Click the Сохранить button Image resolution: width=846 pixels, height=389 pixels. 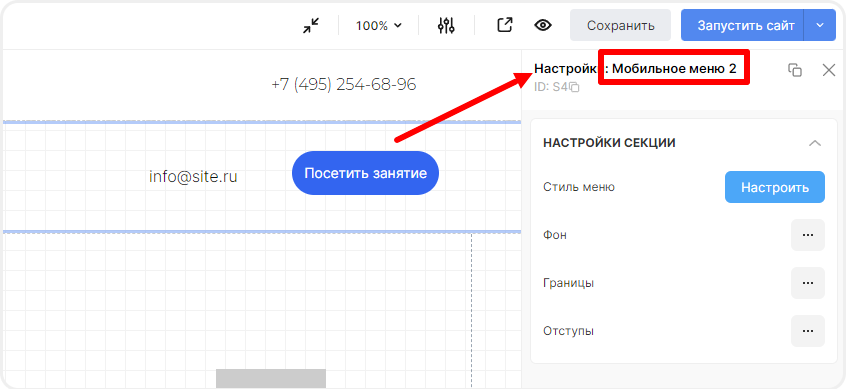(620, 25)
